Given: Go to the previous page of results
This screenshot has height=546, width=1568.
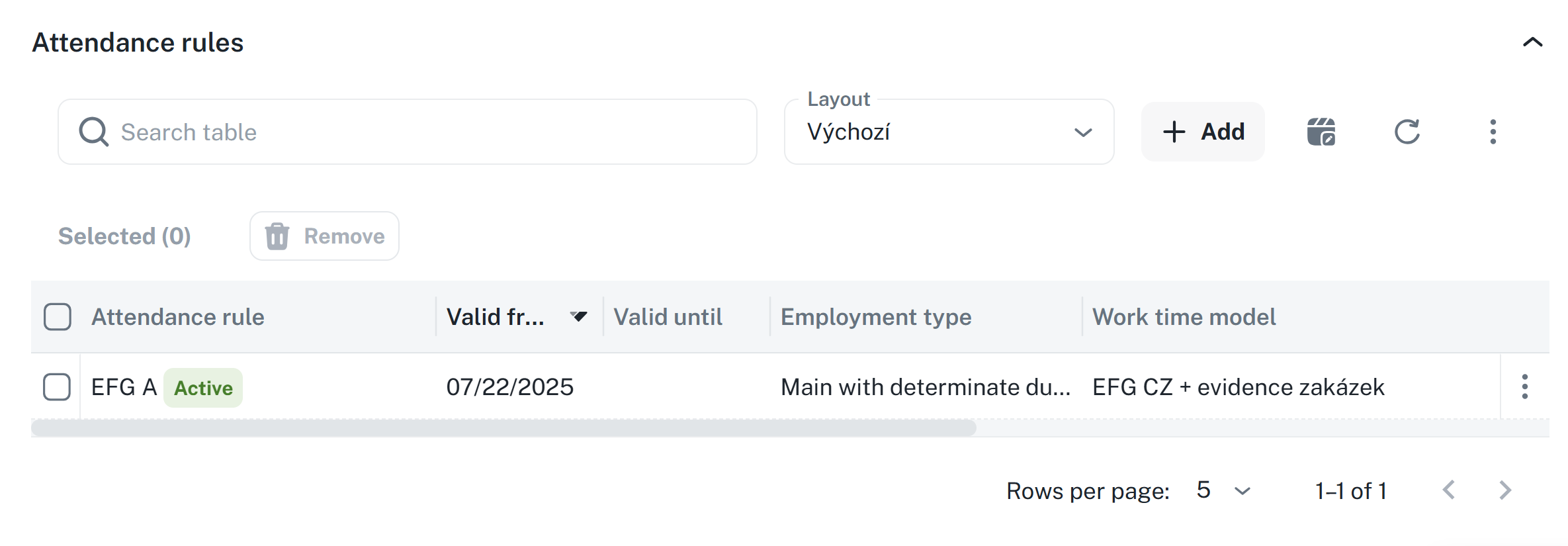Looking at the screenshot, I should pos(1449,490).
